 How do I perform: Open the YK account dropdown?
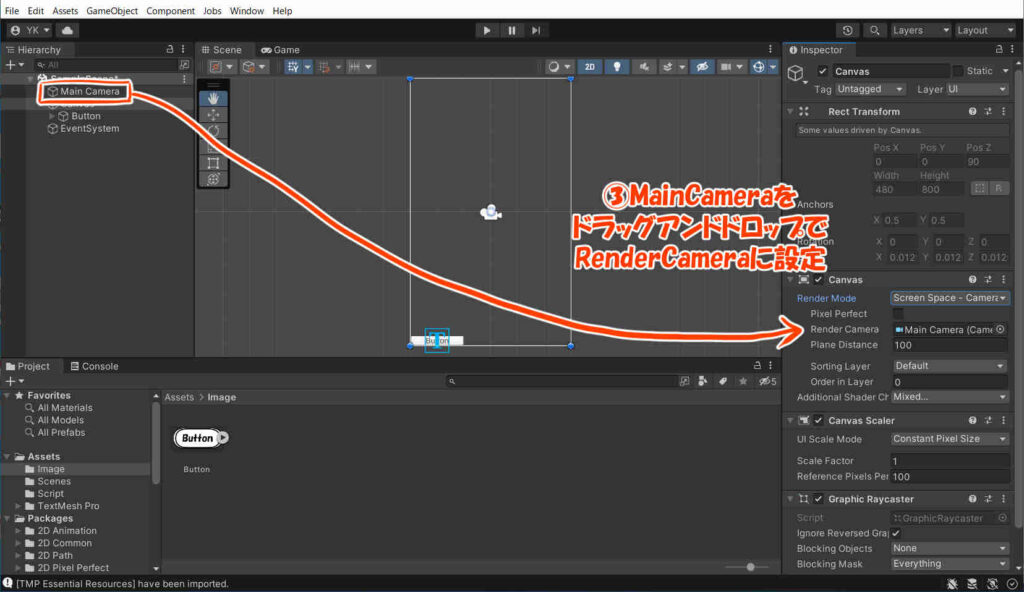[30, 30]
